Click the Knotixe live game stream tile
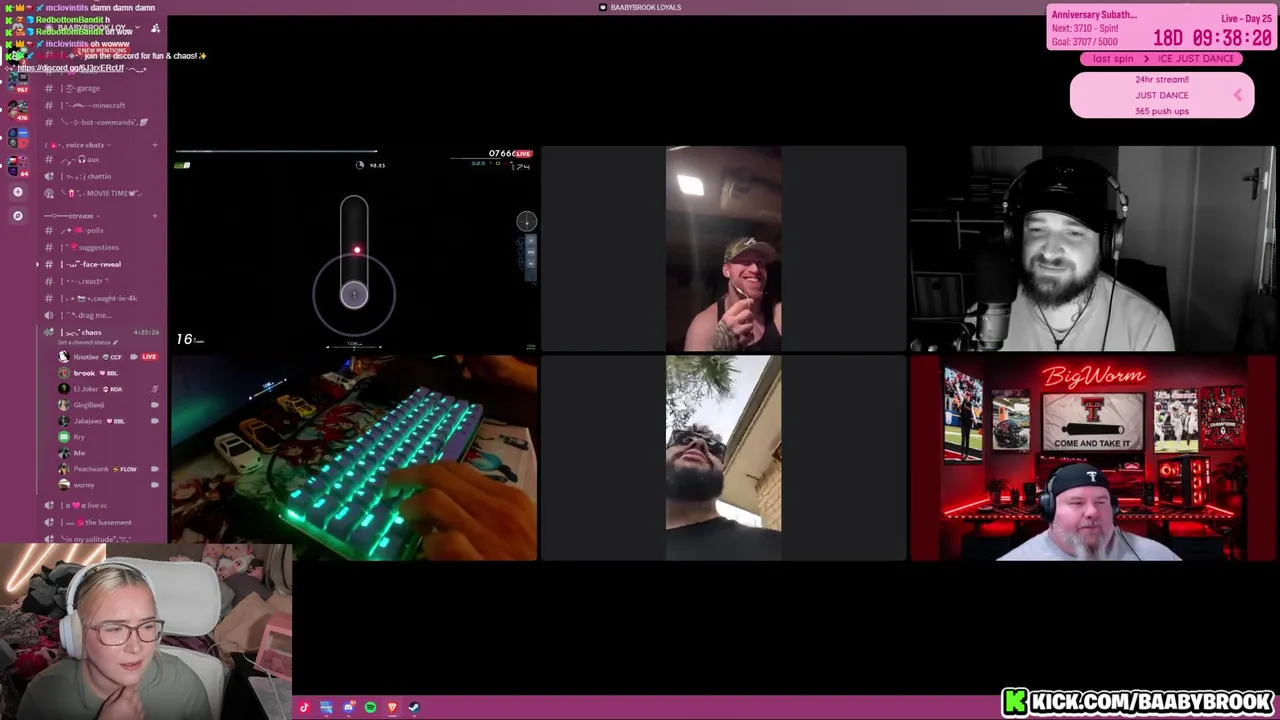This screenshot has width=1280, height=720. tap(355, 249)
